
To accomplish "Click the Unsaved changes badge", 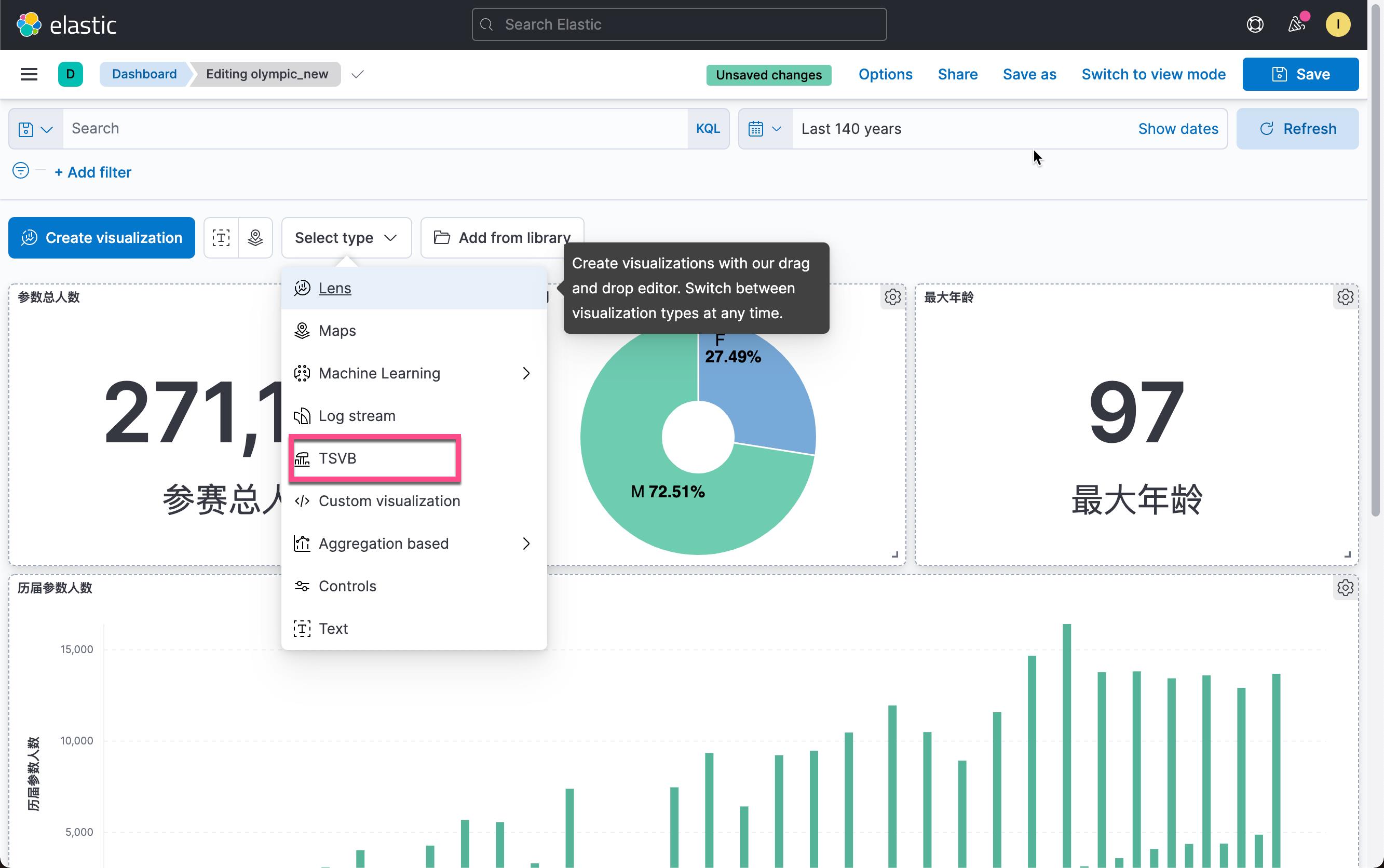I will [x=769, y=75].
